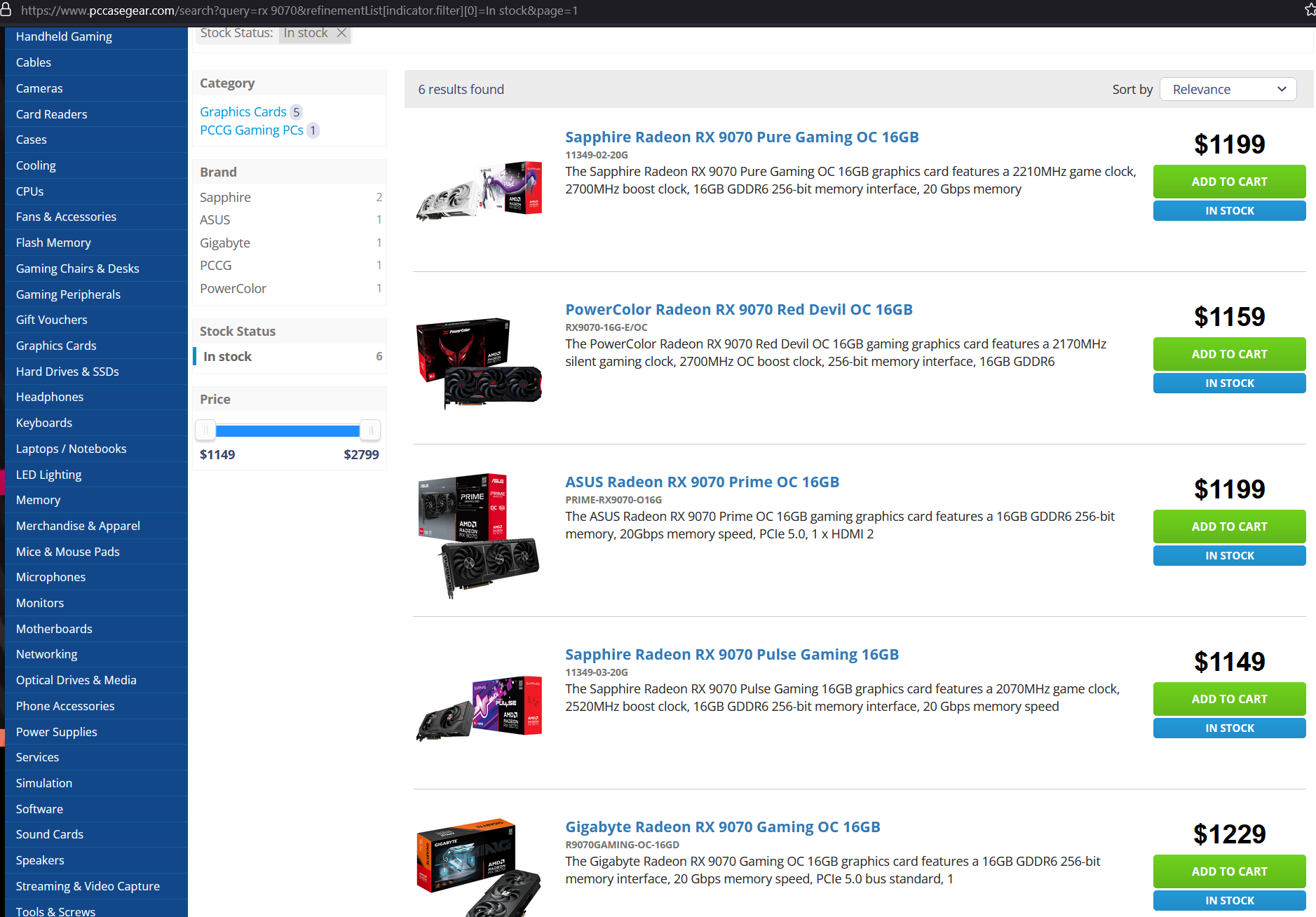Image resolution: width=1316 pixels, height=917 pixels.
Task: Click the lock icon in address bar
Action: pyautogui.click(x=6, y=10)
